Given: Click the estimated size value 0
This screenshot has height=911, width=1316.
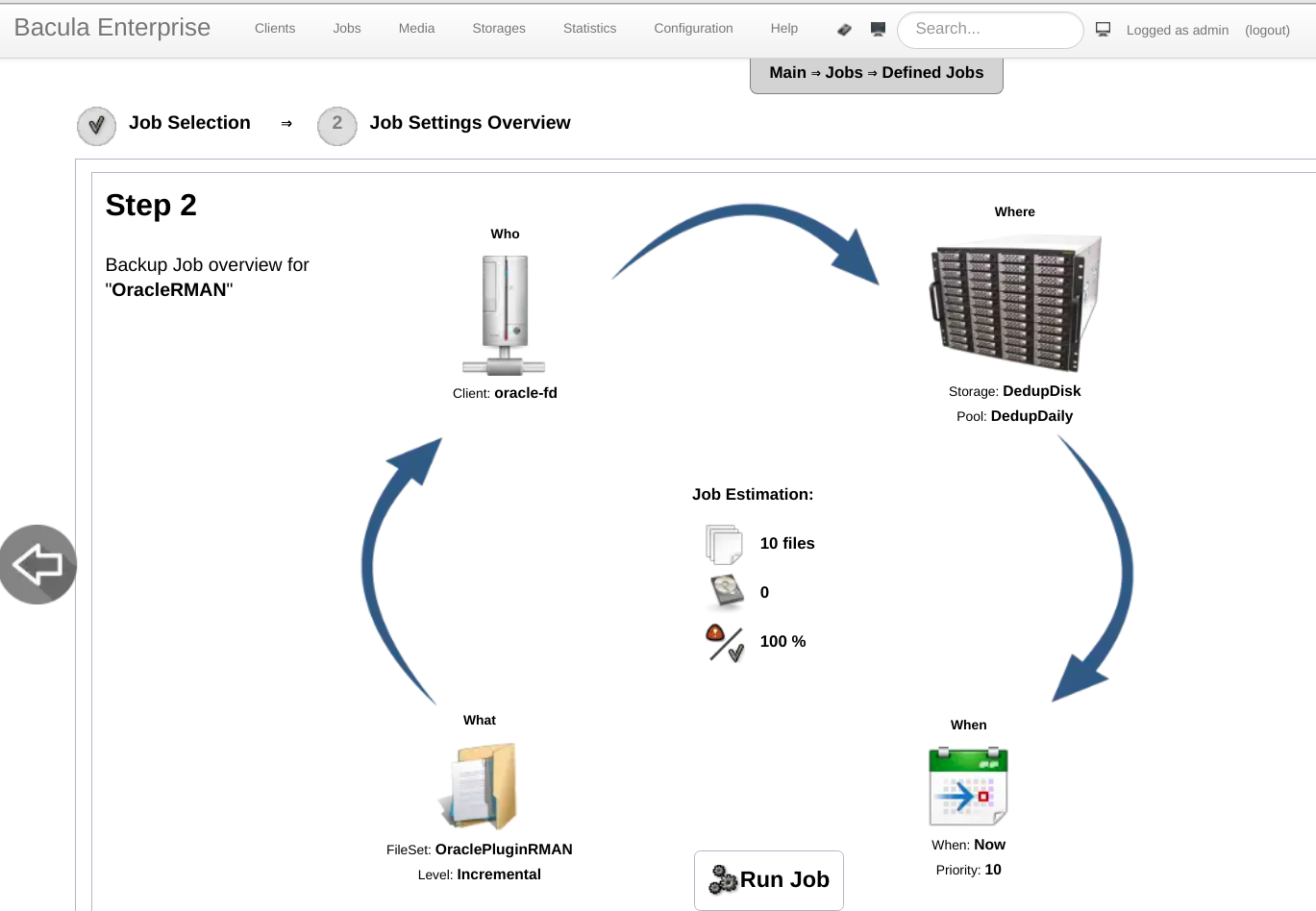Looking at the screenshot, I should click(x=765, y=593).
